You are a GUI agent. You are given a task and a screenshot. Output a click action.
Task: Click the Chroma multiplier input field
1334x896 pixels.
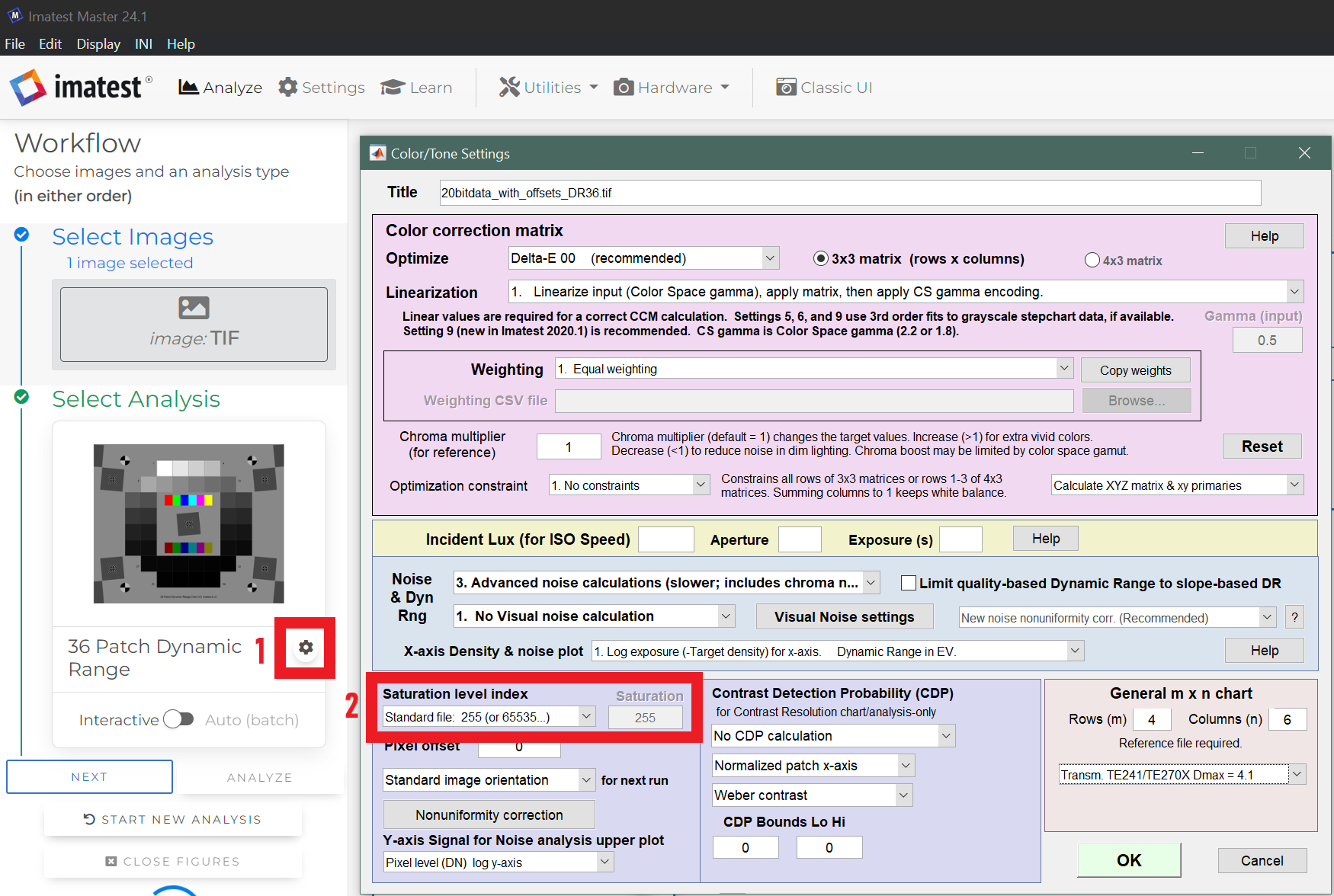click(569, 447)
